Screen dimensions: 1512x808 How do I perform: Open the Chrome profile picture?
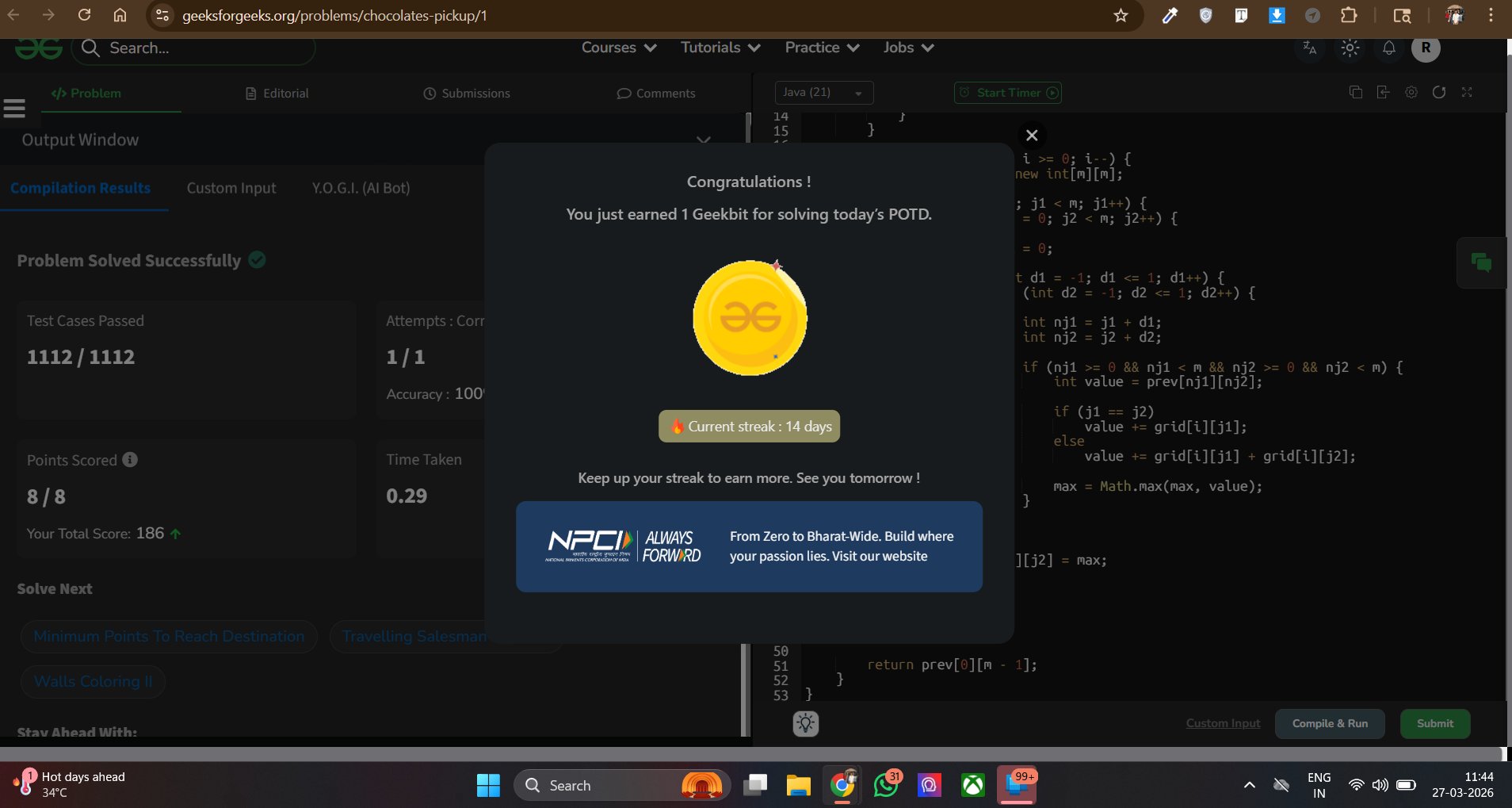(1455, 16)
